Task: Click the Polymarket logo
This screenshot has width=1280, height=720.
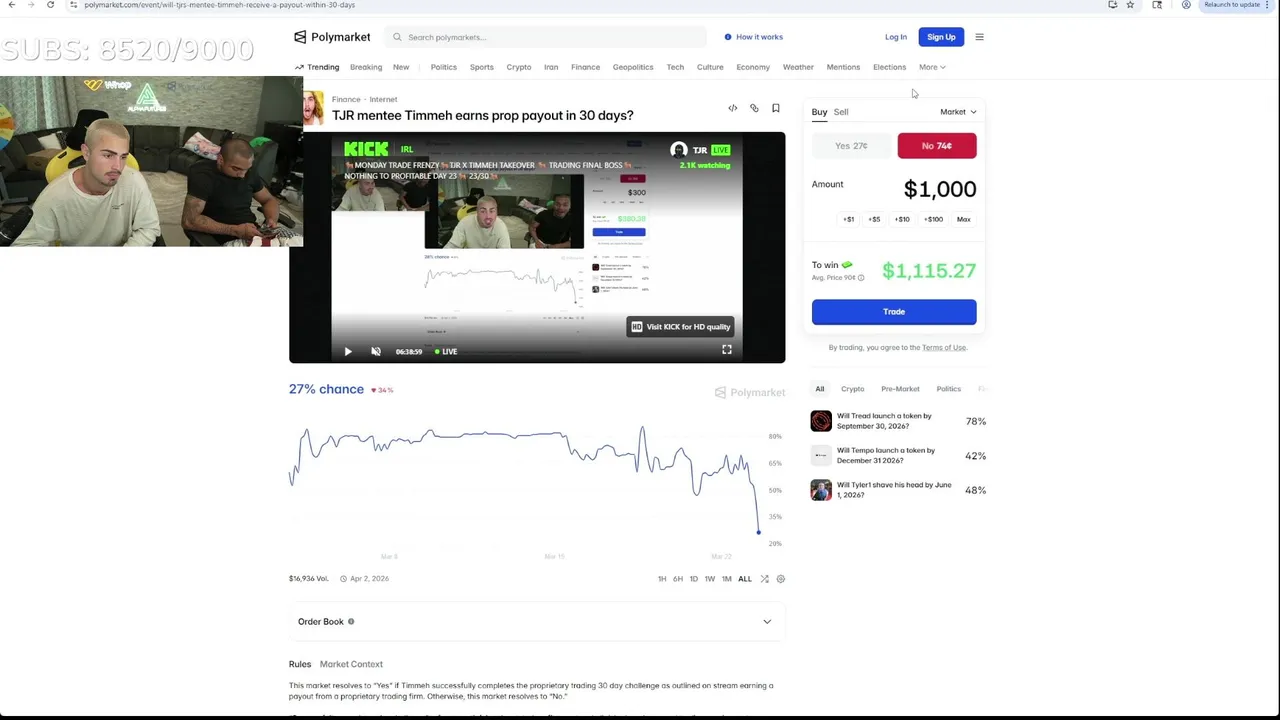Action: click(332, 37)
